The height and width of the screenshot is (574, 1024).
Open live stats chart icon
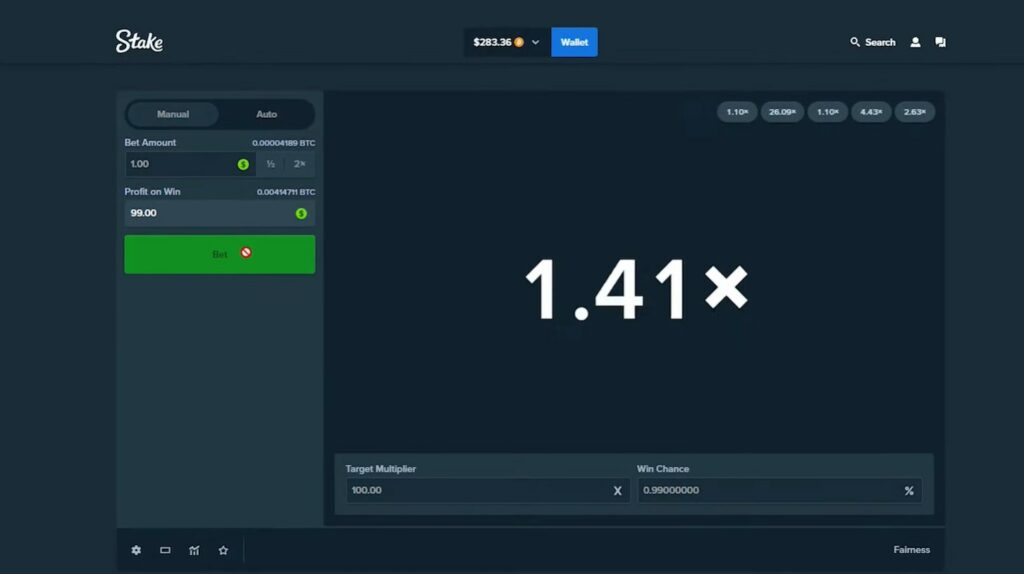[194, 550]
